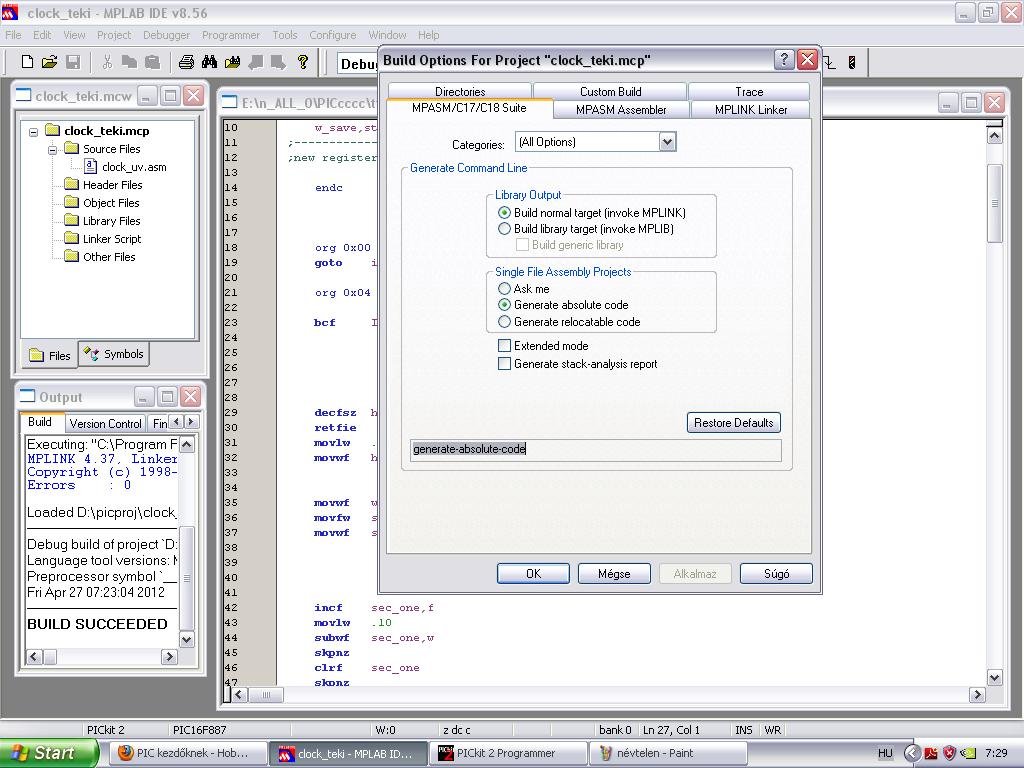The image size is (1024, 768).
Task: Click the Open File toolbar icon
Action: click(50, 62)
